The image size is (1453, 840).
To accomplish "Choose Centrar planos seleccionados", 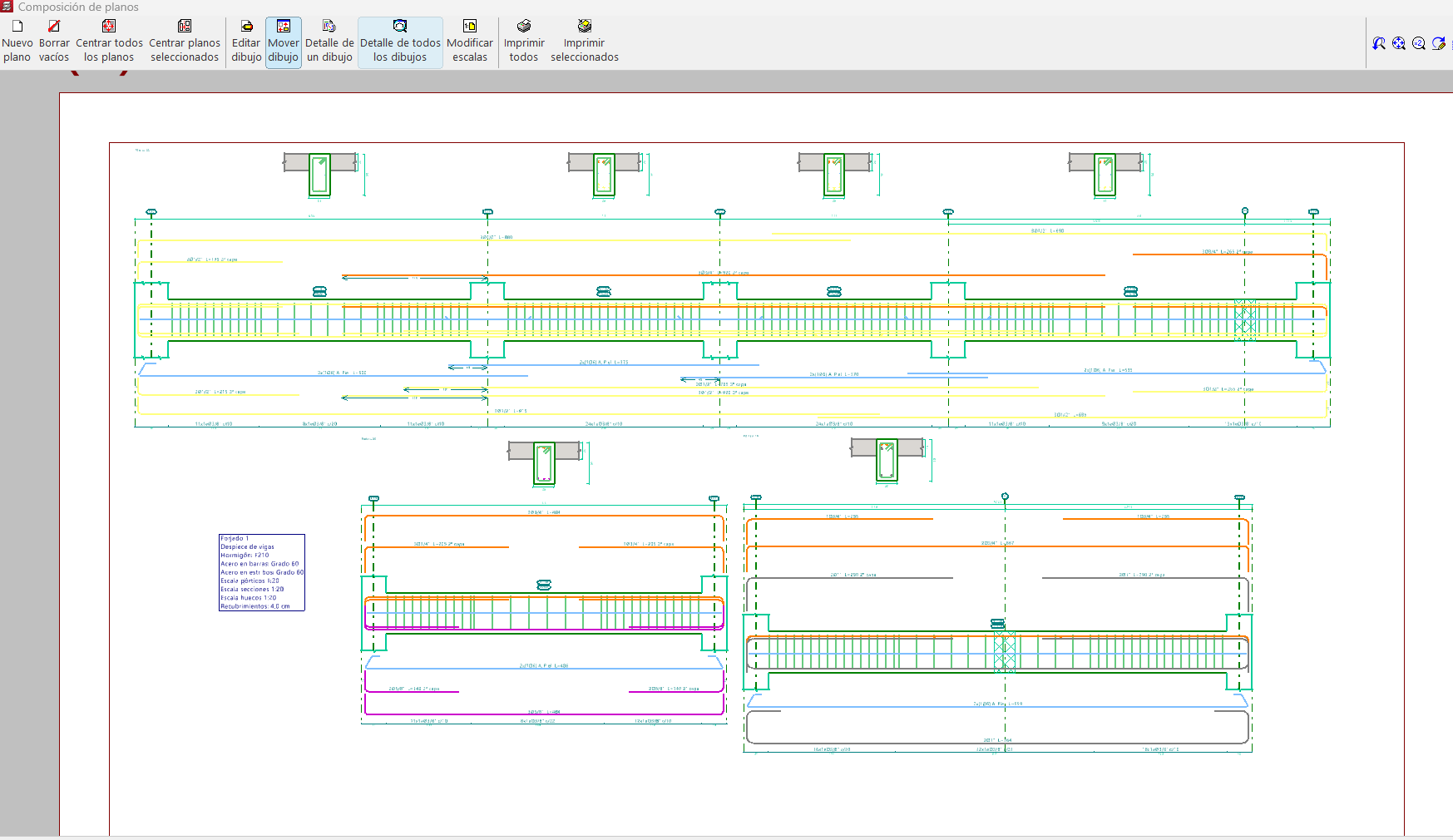I will point(185,42).
